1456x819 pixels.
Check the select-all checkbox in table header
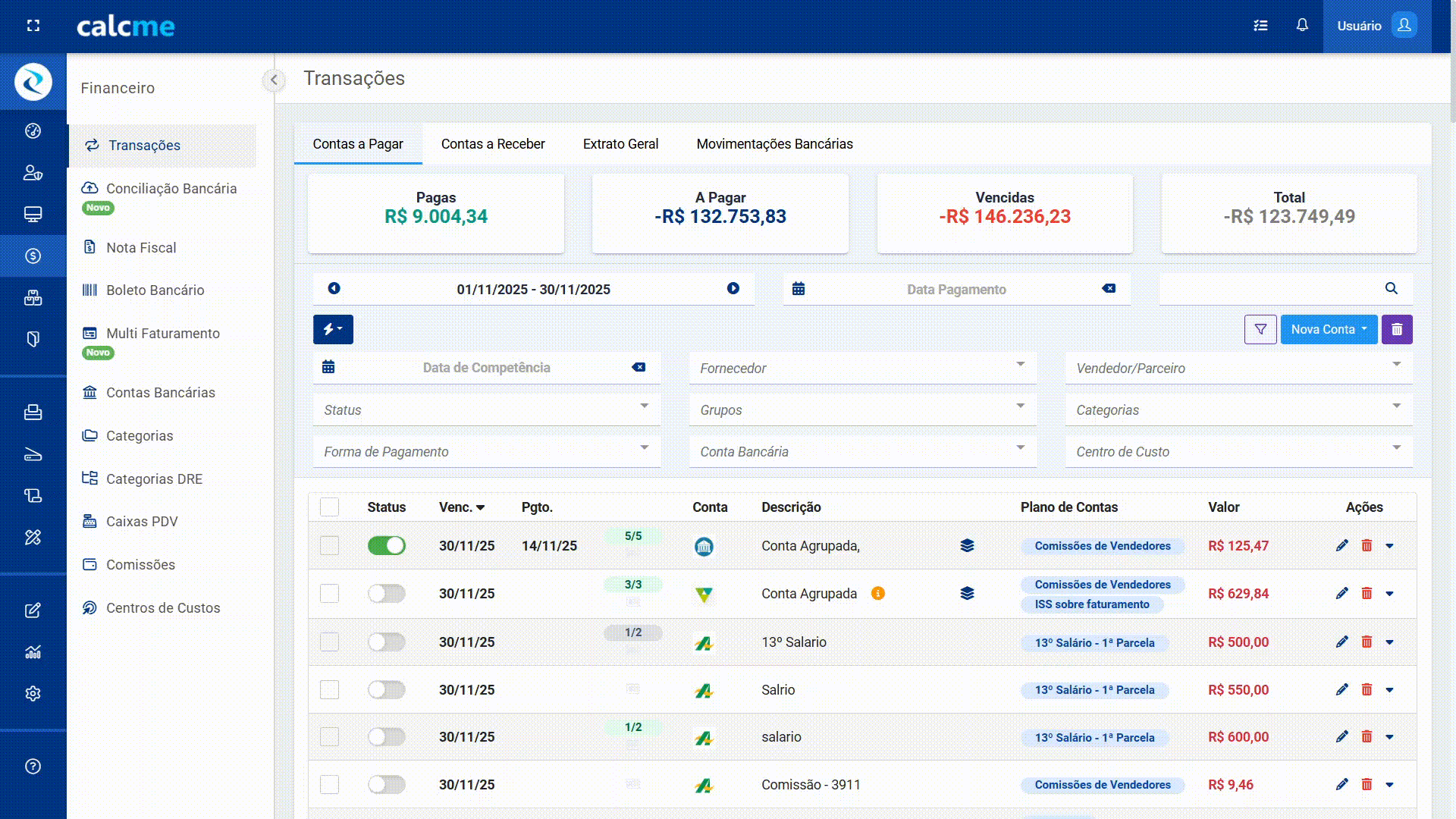point(329,507)
